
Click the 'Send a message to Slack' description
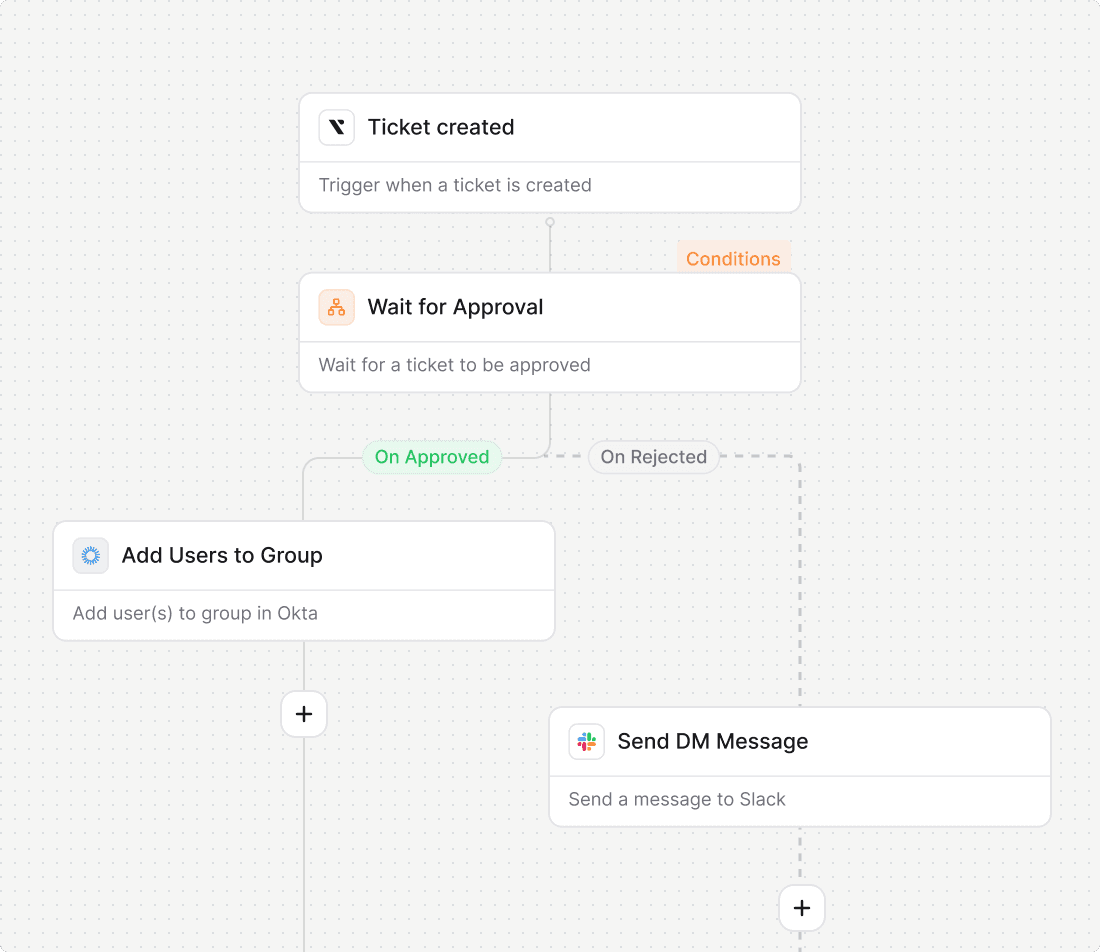pos(677,799)
